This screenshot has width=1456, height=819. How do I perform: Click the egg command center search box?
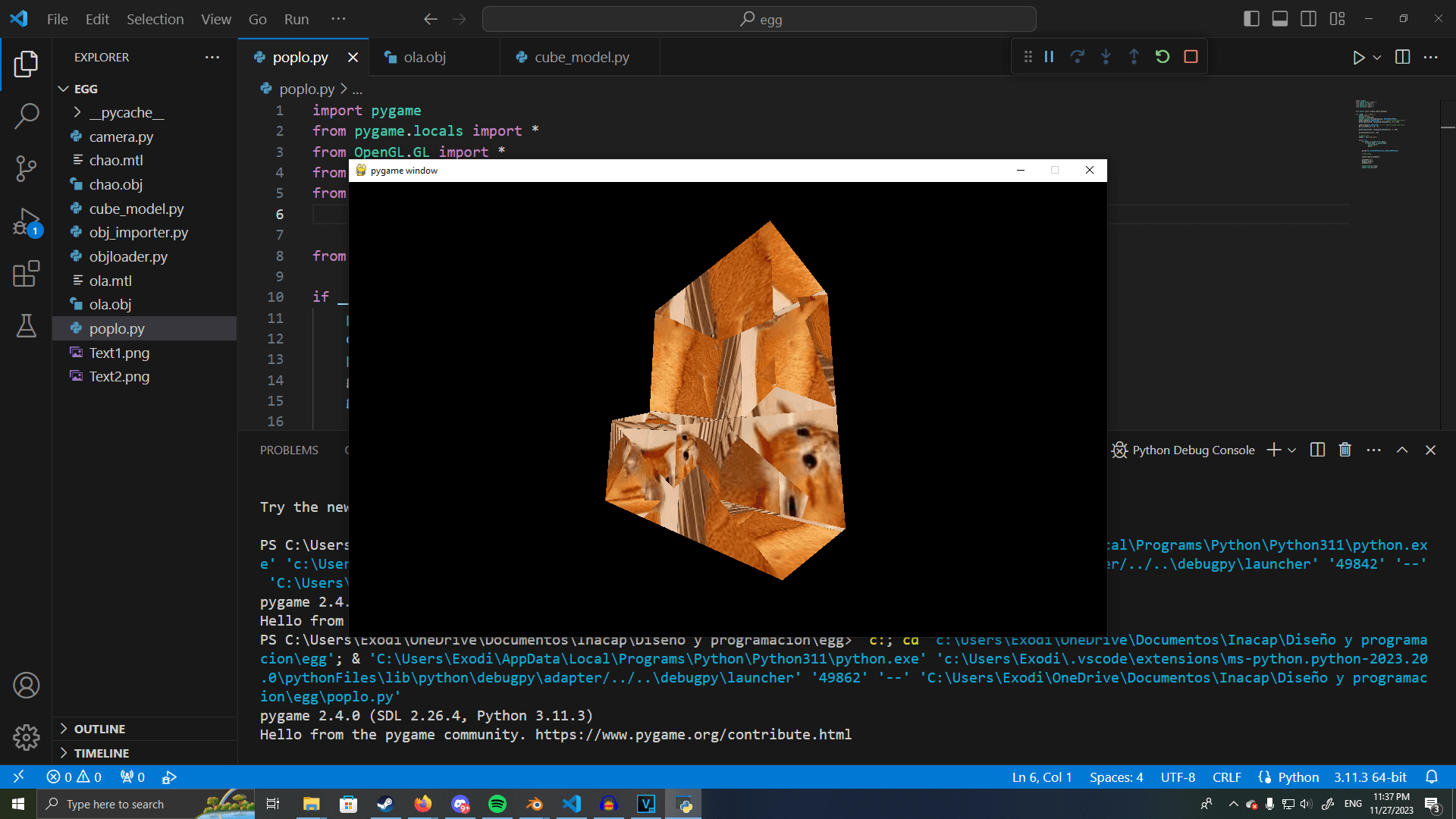[759, 19]
